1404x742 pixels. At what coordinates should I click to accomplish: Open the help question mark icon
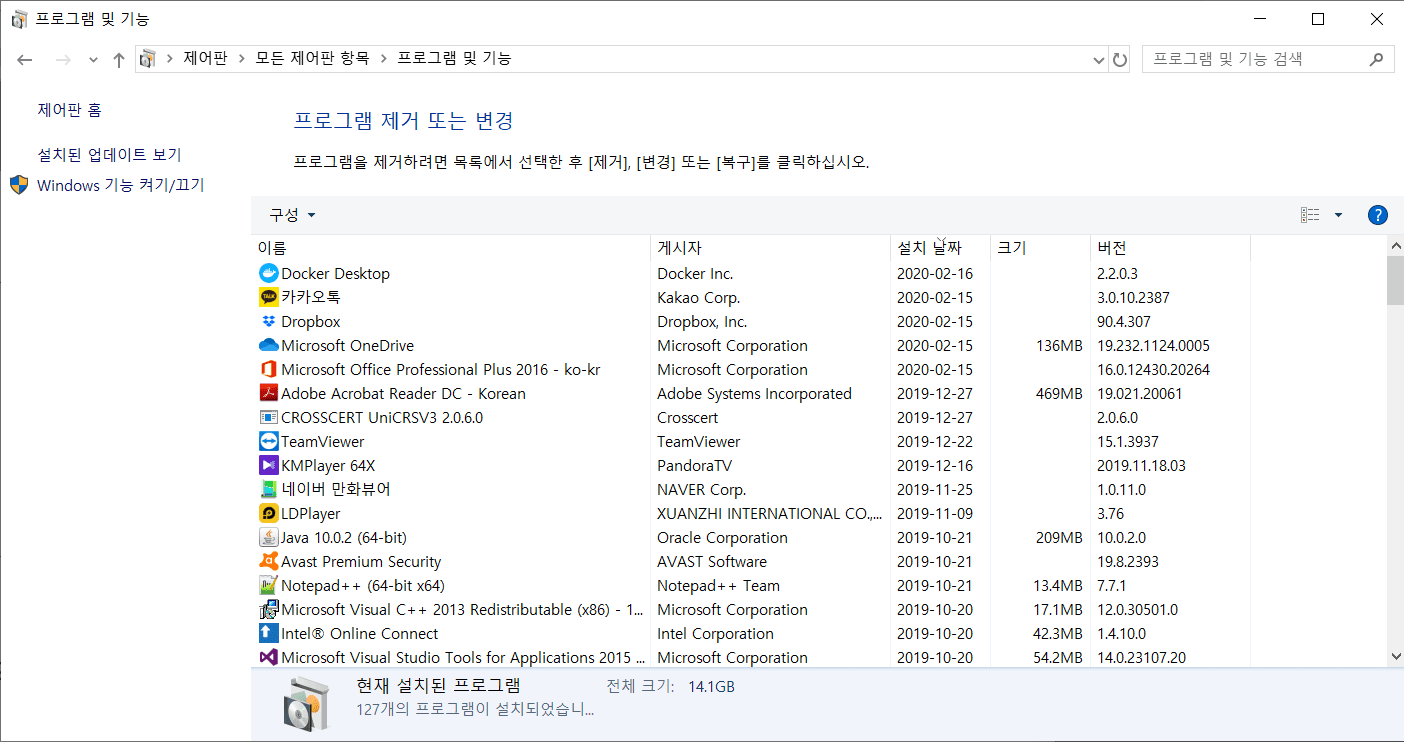coord(1377,215)
